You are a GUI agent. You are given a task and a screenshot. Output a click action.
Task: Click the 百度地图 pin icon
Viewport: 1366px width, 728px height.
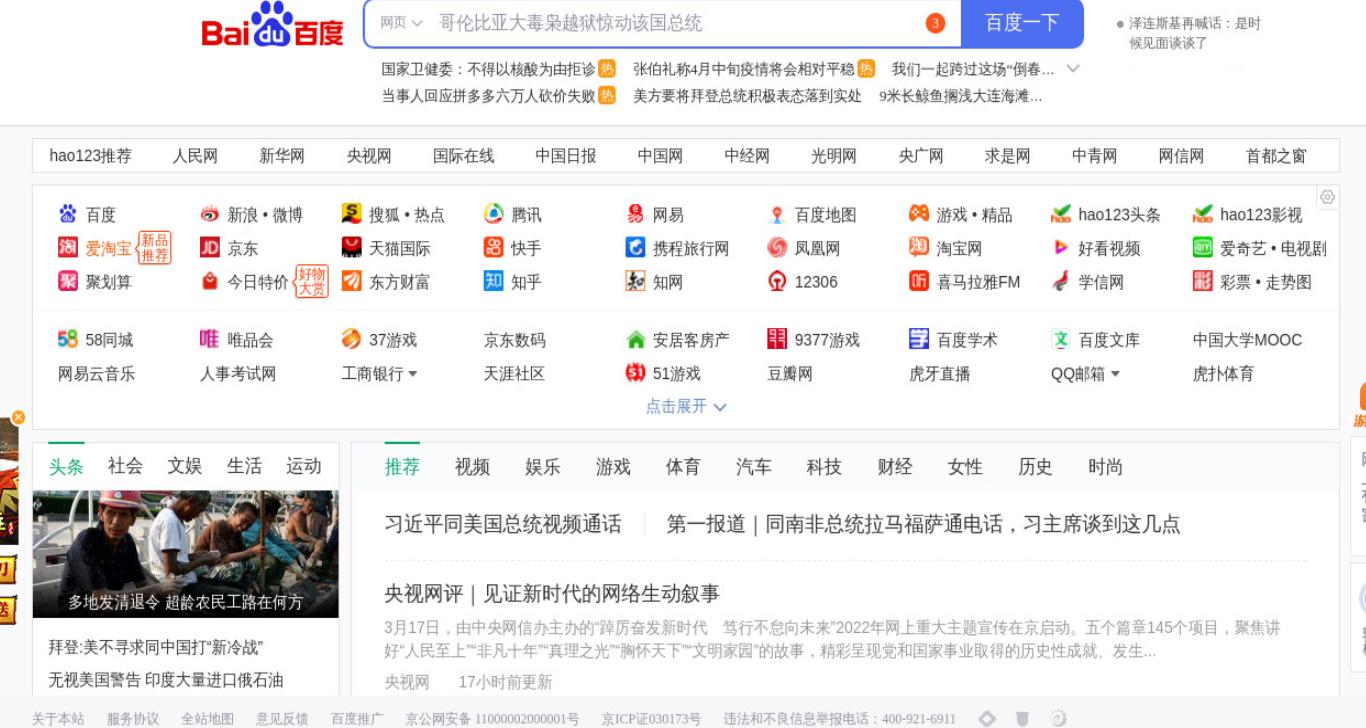[777, 215]
